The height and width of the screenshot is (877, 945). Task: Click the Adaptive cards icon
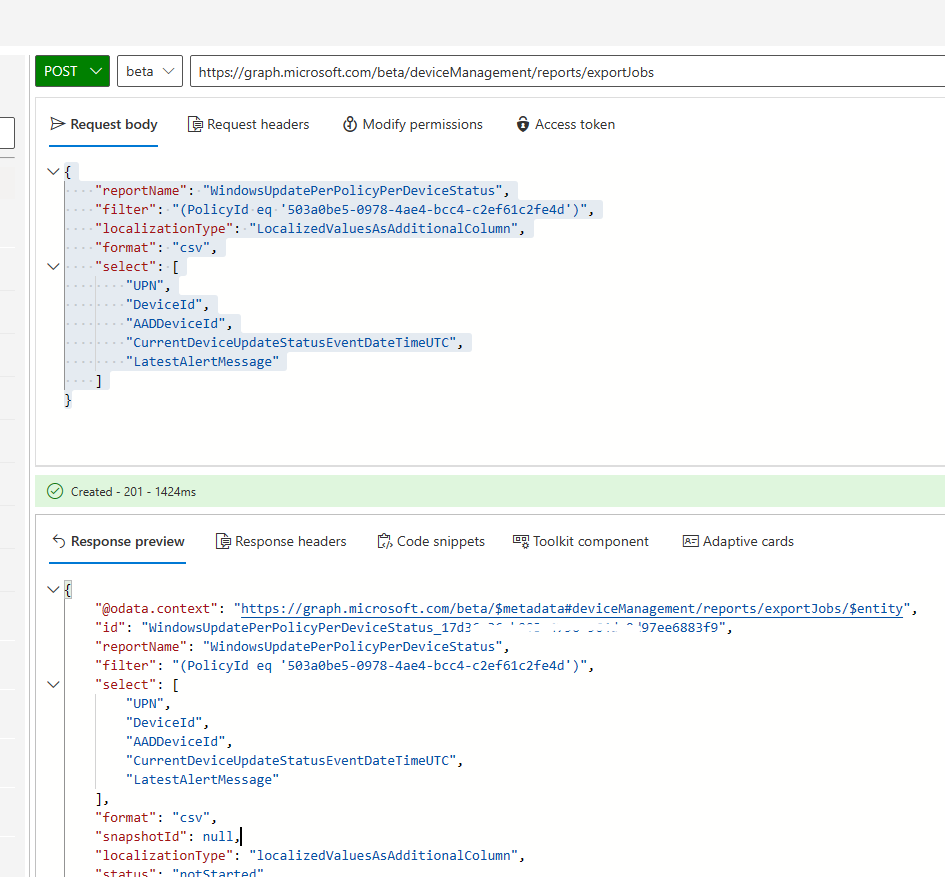(x=691, y=541)
